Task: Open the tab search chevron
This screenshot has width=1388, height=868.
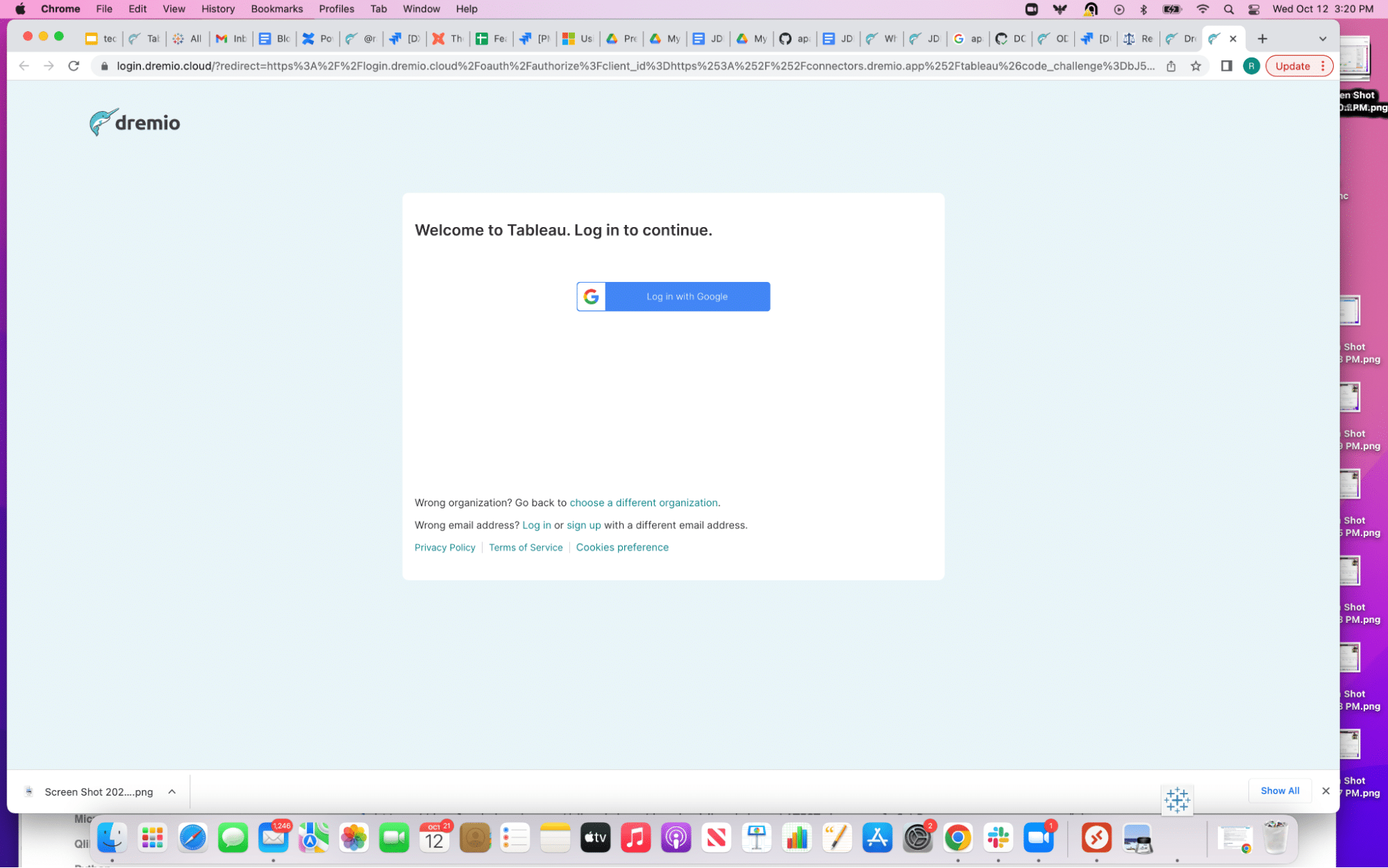Action: (x=1322, y=38)
